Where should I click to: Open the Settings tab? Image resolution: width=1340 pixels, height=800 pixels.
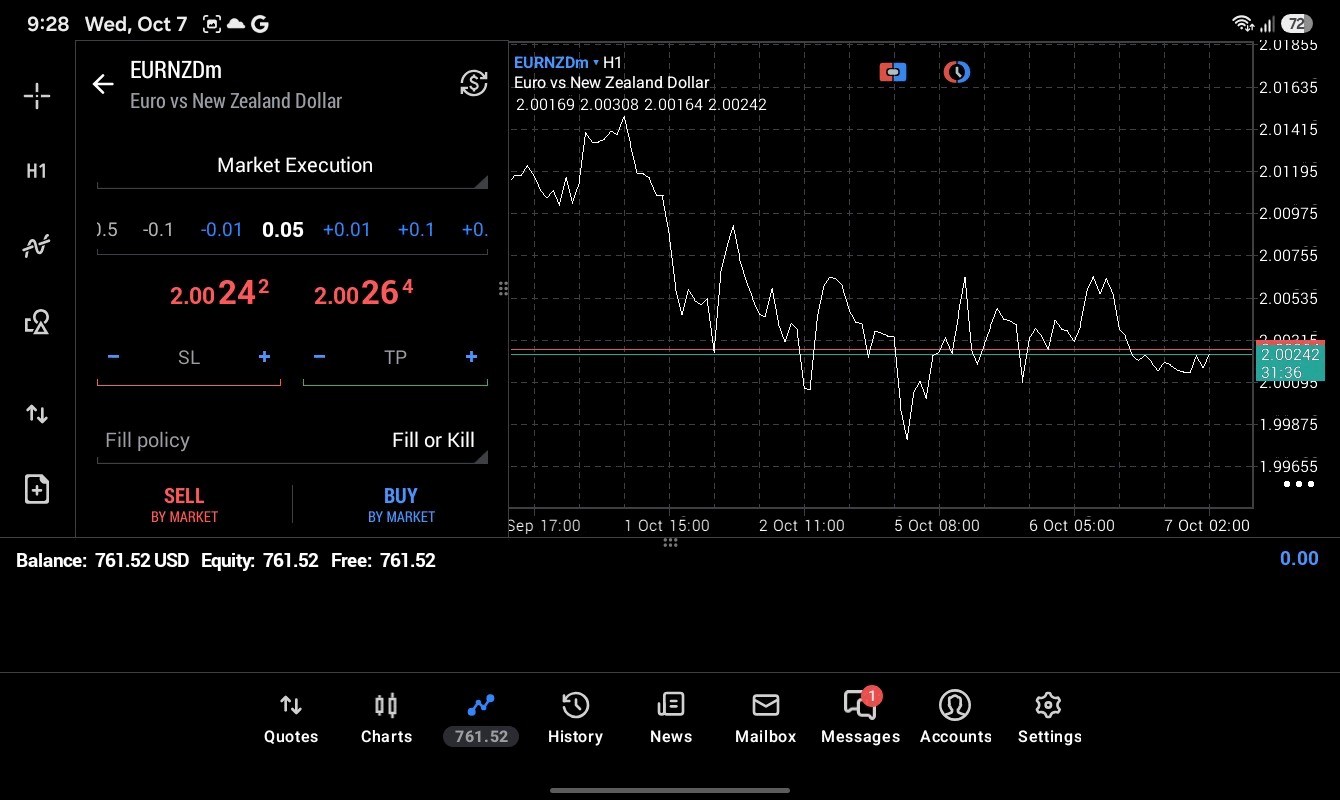click(1049, 719)
